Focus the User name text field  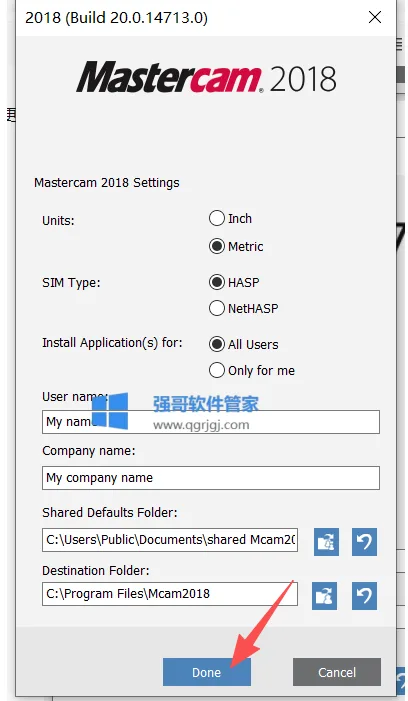tap(211, 422)
